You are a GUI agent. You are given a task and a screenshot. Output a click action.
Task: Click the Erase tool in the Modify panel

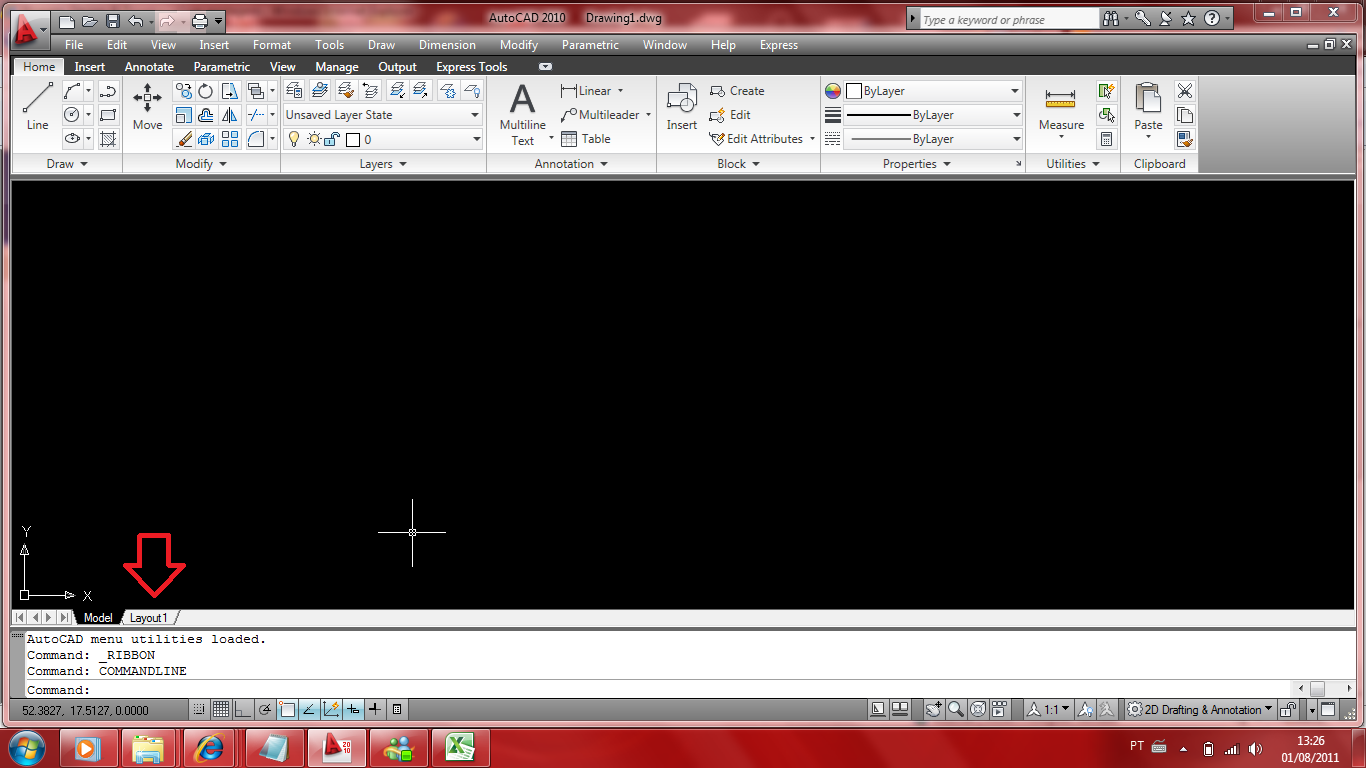[184, 138]
